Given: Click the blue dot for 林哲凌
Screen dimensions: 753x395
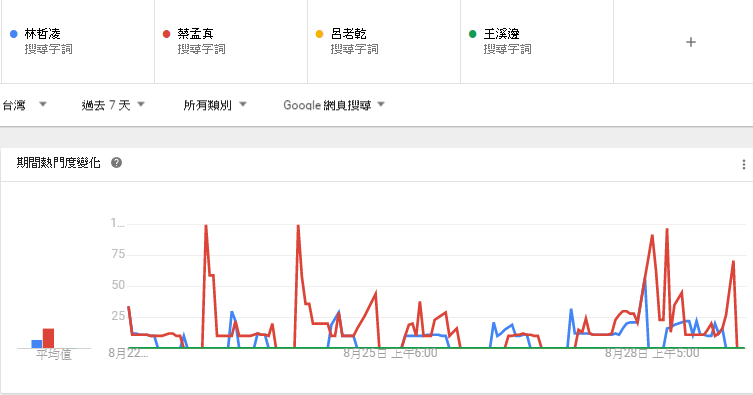Looking at the screenshot, I should pos(13,34).
